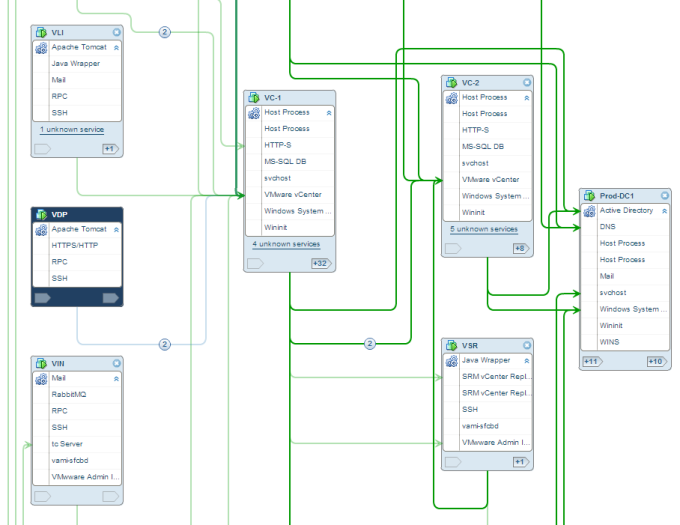Click the services gear icon in Prod-DC1
The width and height of the screenshot is (680, 525).
coord(589,211)
